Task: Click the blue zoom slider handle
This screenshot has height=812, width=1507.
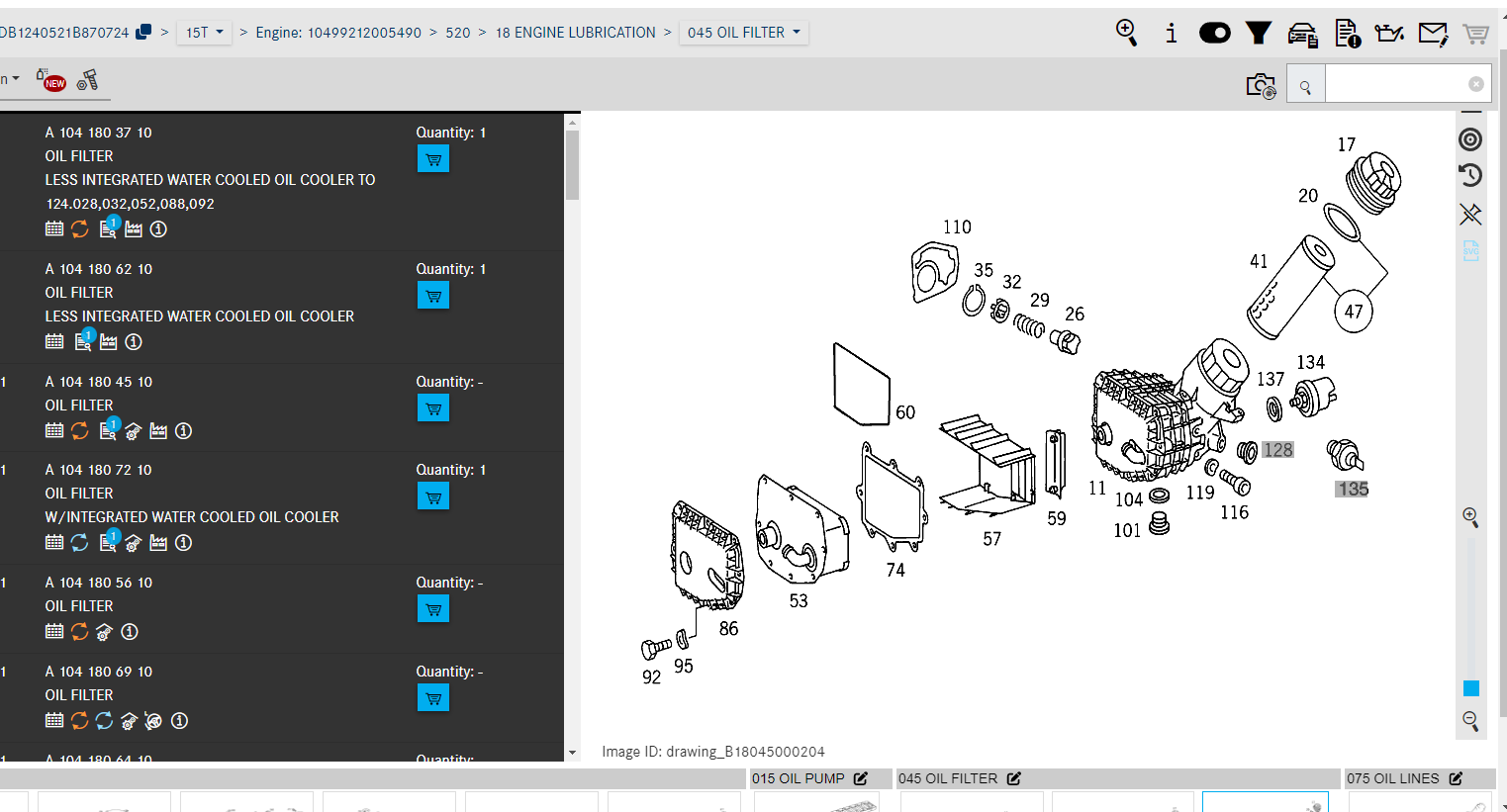Action: point(1471,688)
